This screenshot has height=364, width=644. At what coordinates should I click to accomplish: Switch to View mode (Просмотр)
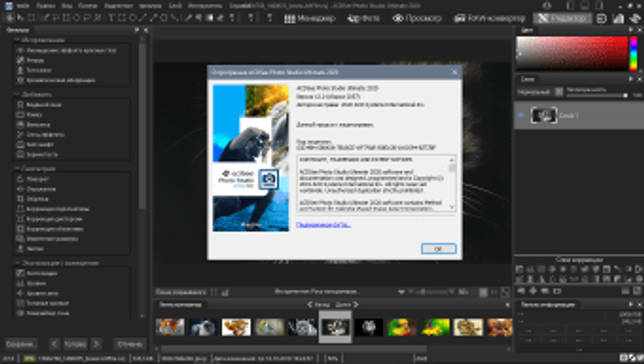417,18
